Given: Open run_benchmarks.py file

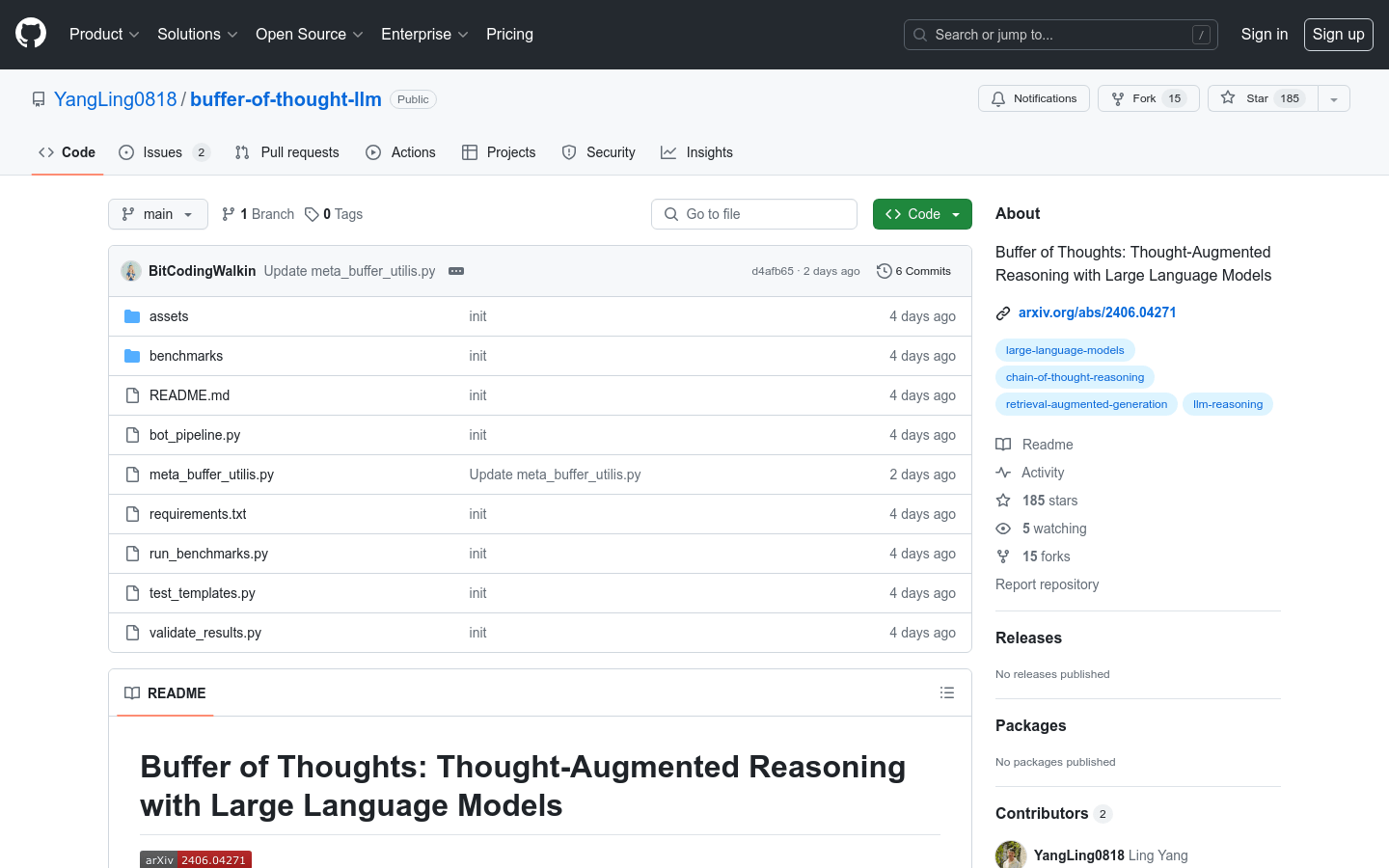Looking at the screenshot, I should pos(208,554).
